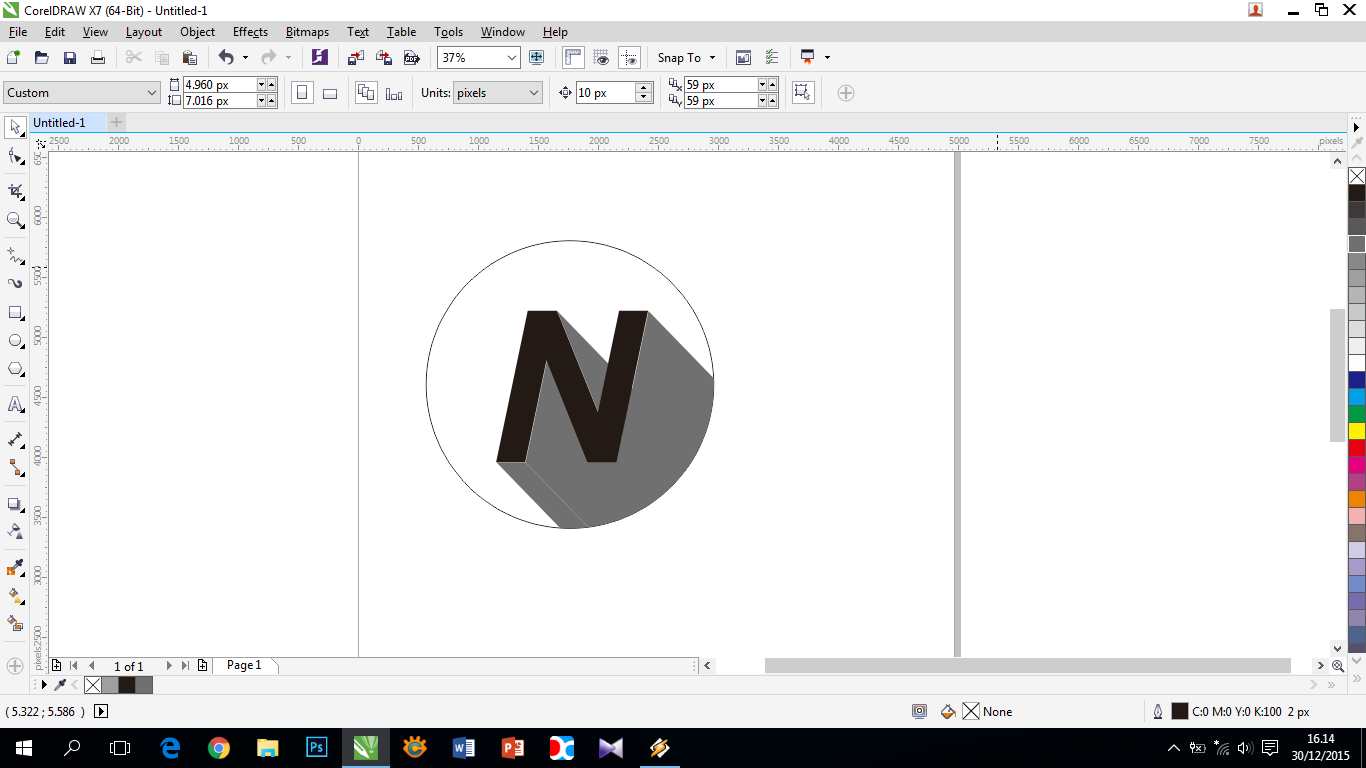The height and width of the screenshot is (768, 1366).
Task: Add a new document tab with plus
Action: tap(116, 122)
